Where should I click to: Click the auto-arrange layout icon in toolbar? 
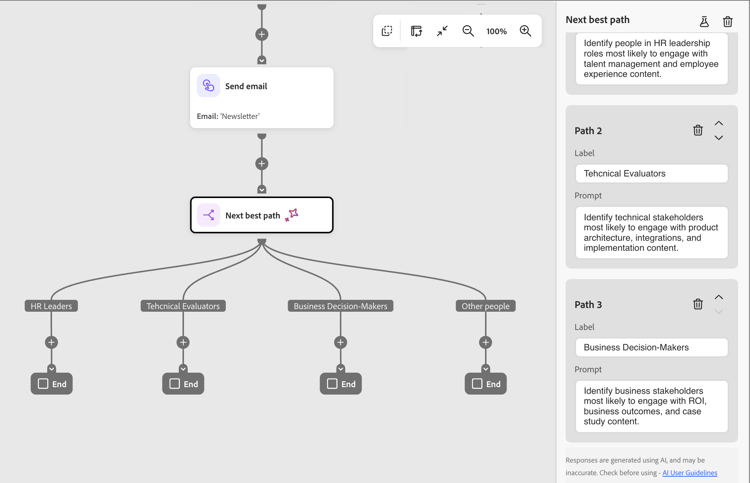(416, 31)
